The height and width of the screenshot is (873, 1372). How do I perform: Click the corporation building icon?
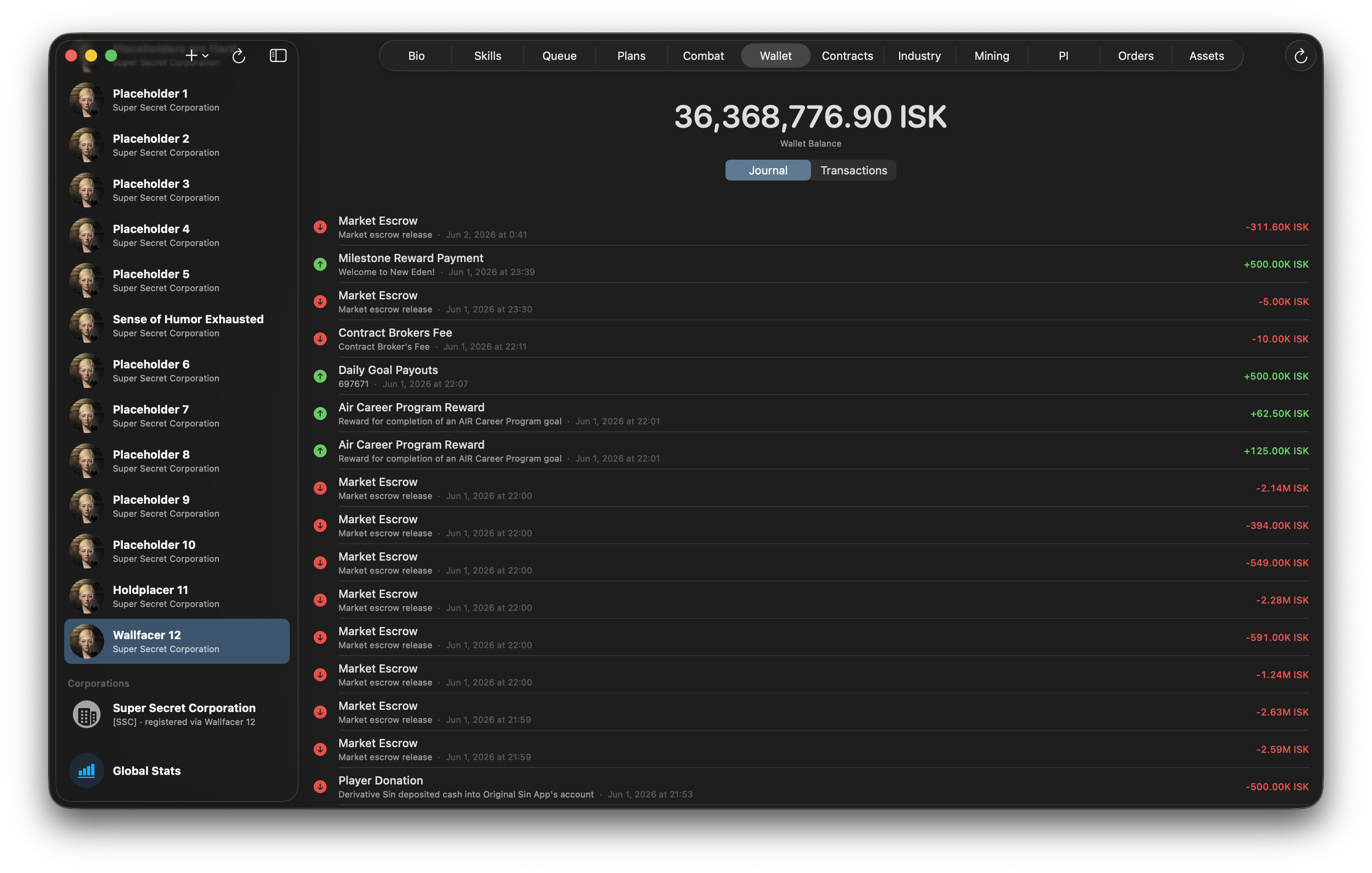coord(87,714)
